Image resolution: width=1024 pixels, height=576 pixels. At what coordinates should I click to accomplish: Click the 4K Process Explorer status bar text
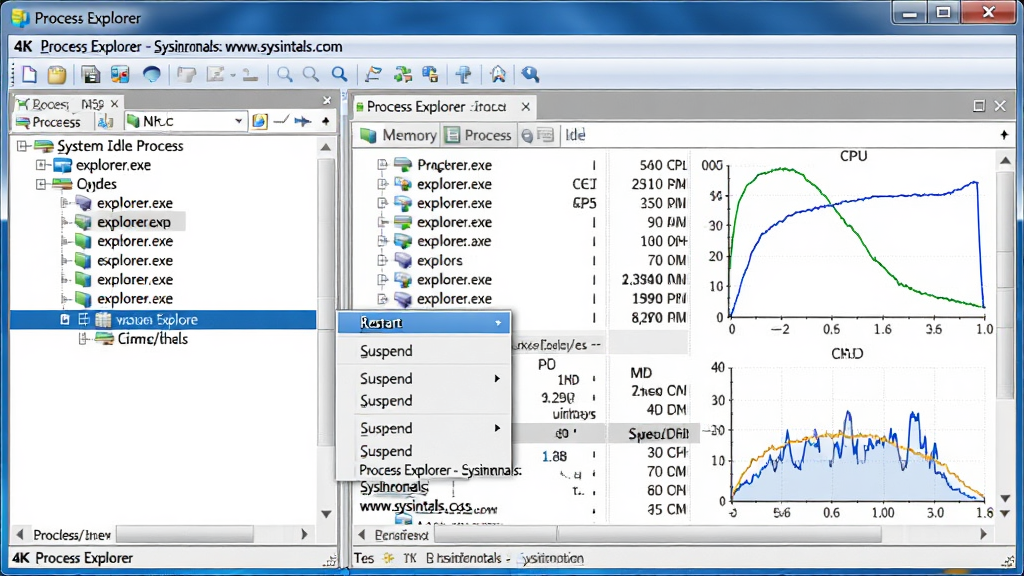pyautogui.click(x=72, y=558)
